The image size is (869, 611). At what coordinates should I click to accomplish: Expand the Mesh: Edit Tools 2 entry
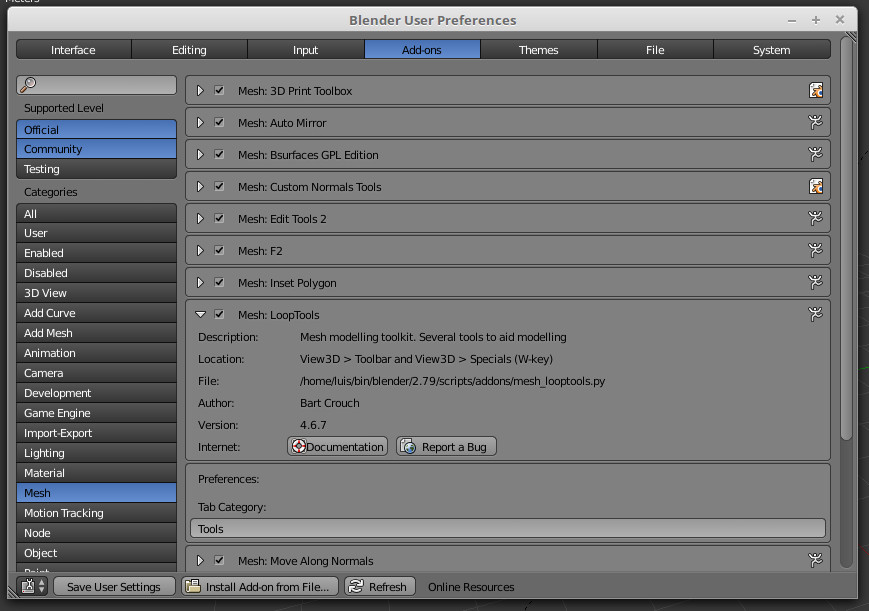click(x=200, y=219)
